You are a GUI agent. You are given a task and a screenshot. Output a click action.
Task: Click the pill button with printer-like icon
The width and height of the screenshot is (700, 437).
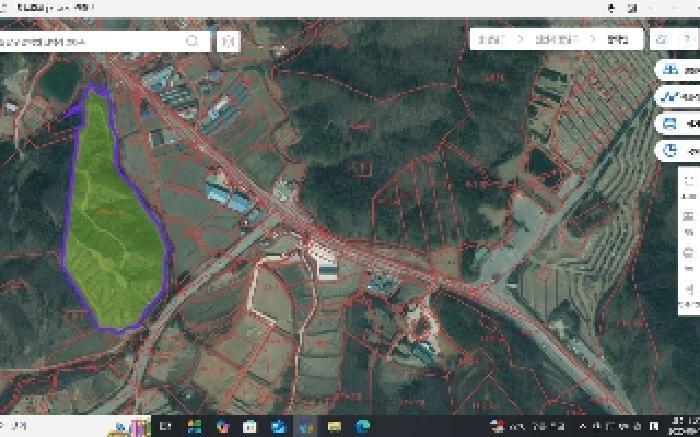(678, 124)
